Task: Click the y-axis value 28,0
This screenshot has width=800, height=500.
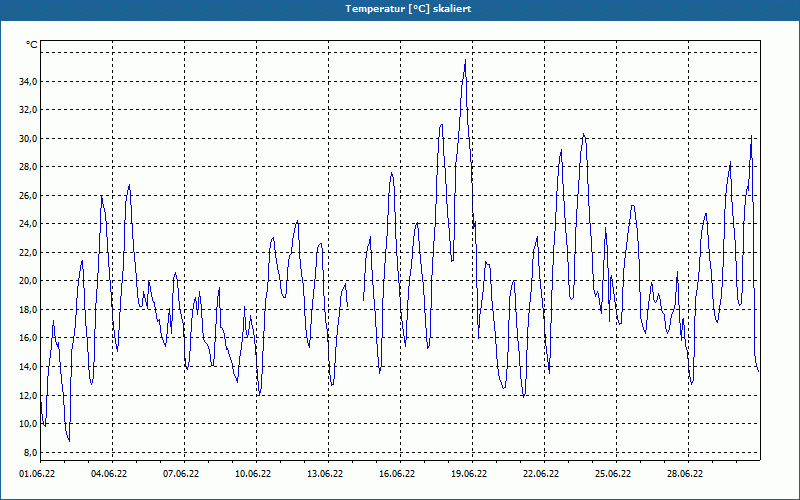Action: tap(27, 167)
